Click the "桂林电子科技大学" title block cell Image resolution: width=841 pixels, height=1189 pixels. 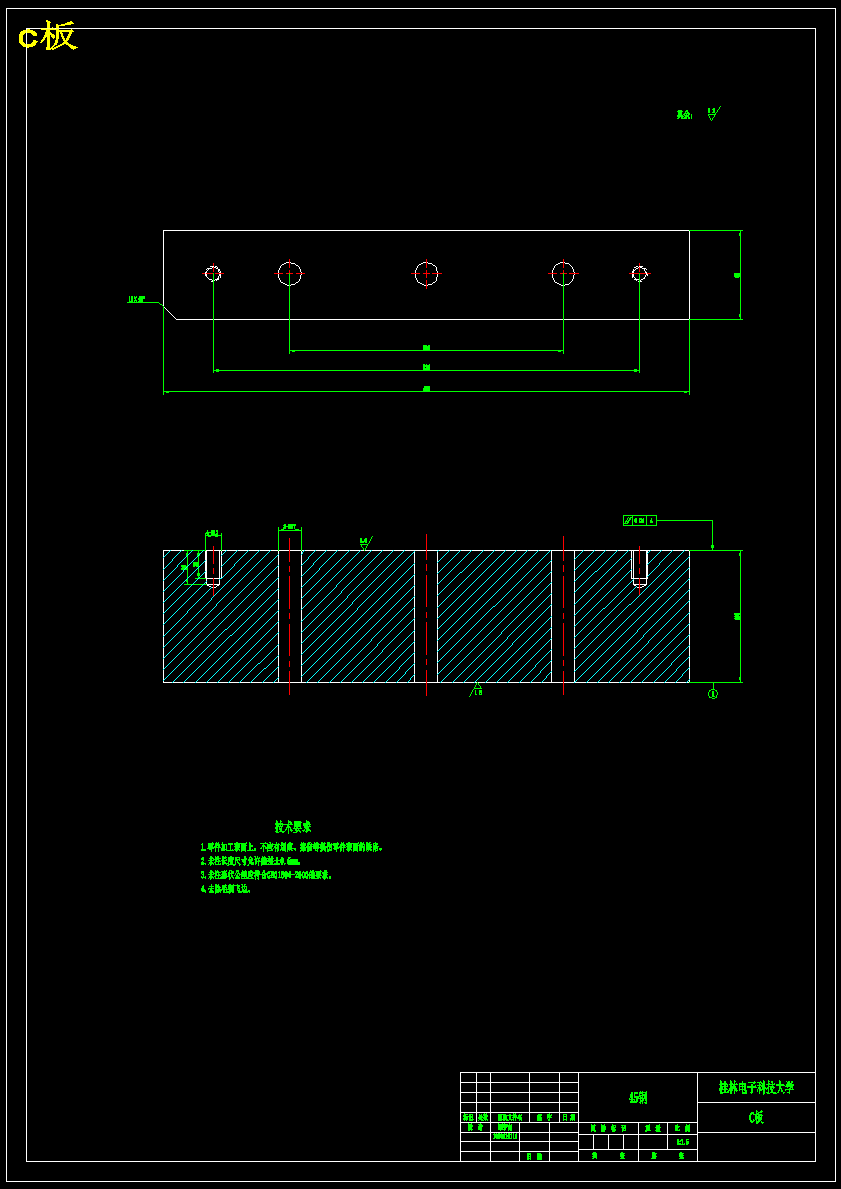tap(756, 1087)
